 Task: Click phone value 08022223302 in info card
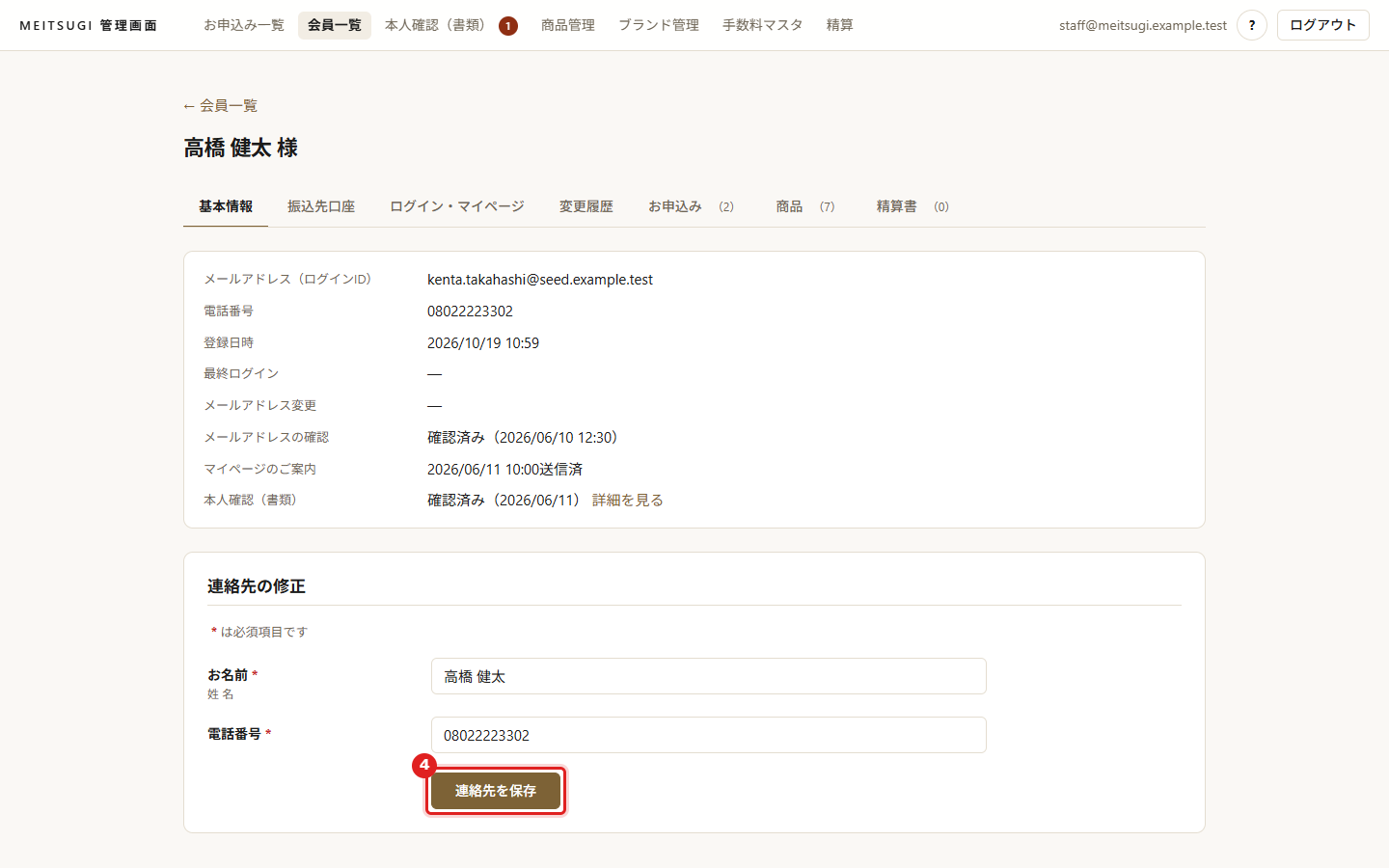(471, 312)
